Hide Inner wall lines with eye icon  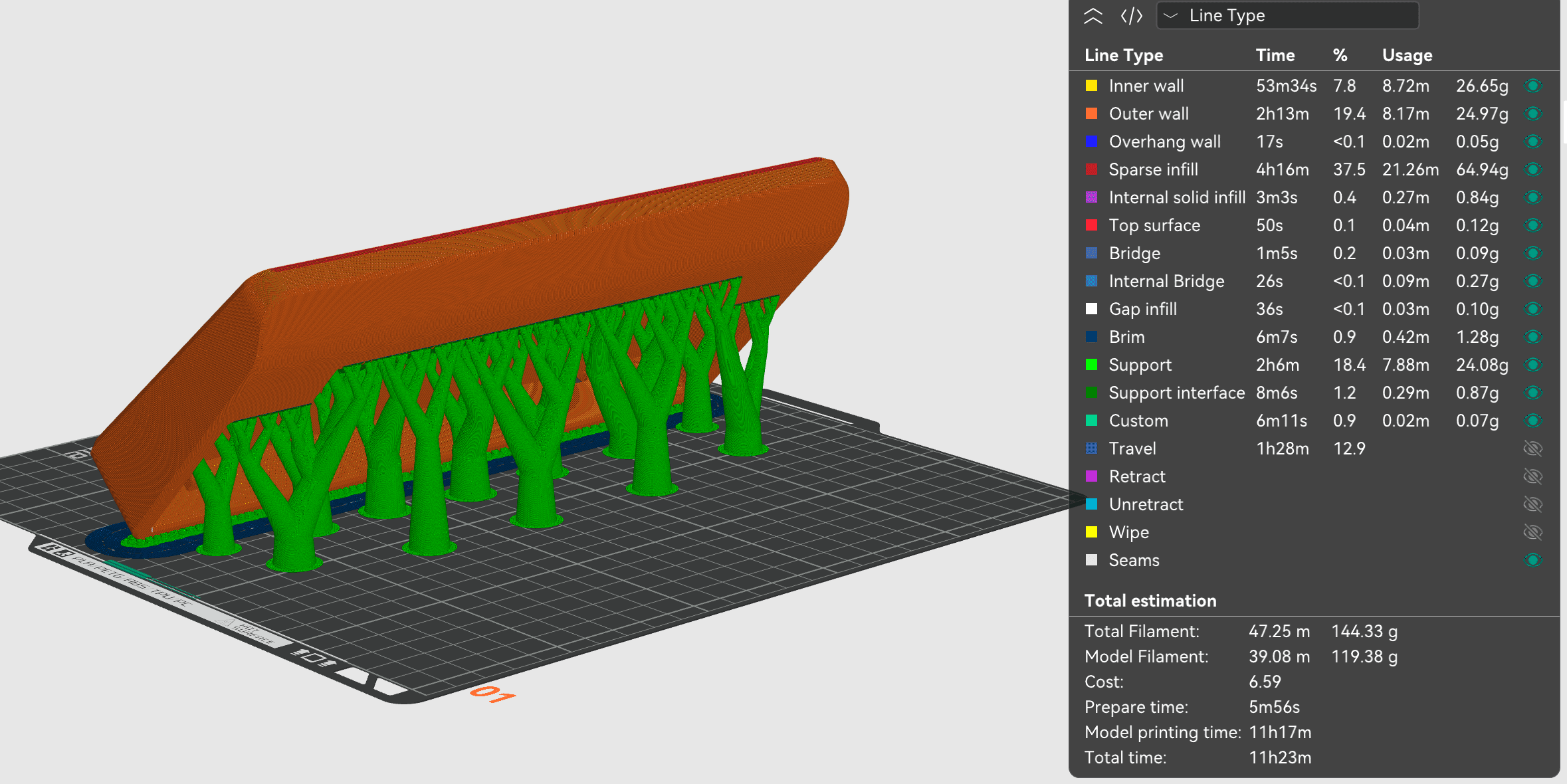(x=1532, y=86)
